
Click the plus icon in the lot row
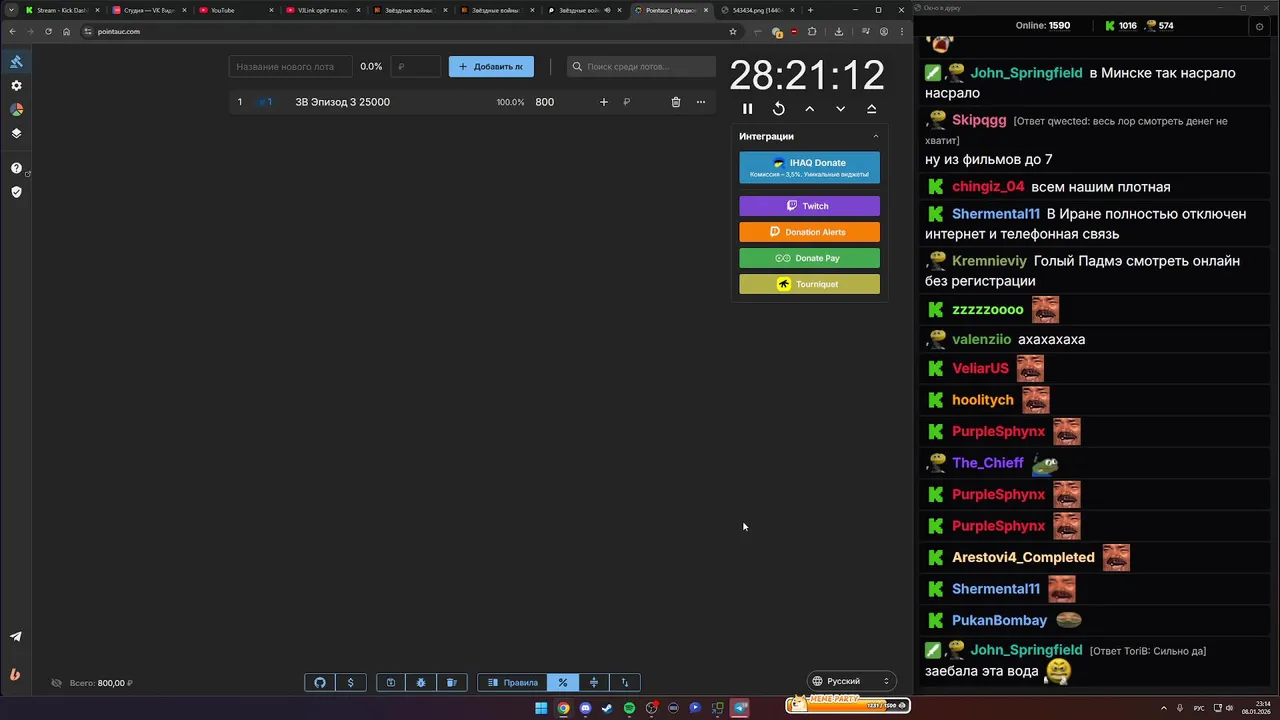click(x=603, y=102)
